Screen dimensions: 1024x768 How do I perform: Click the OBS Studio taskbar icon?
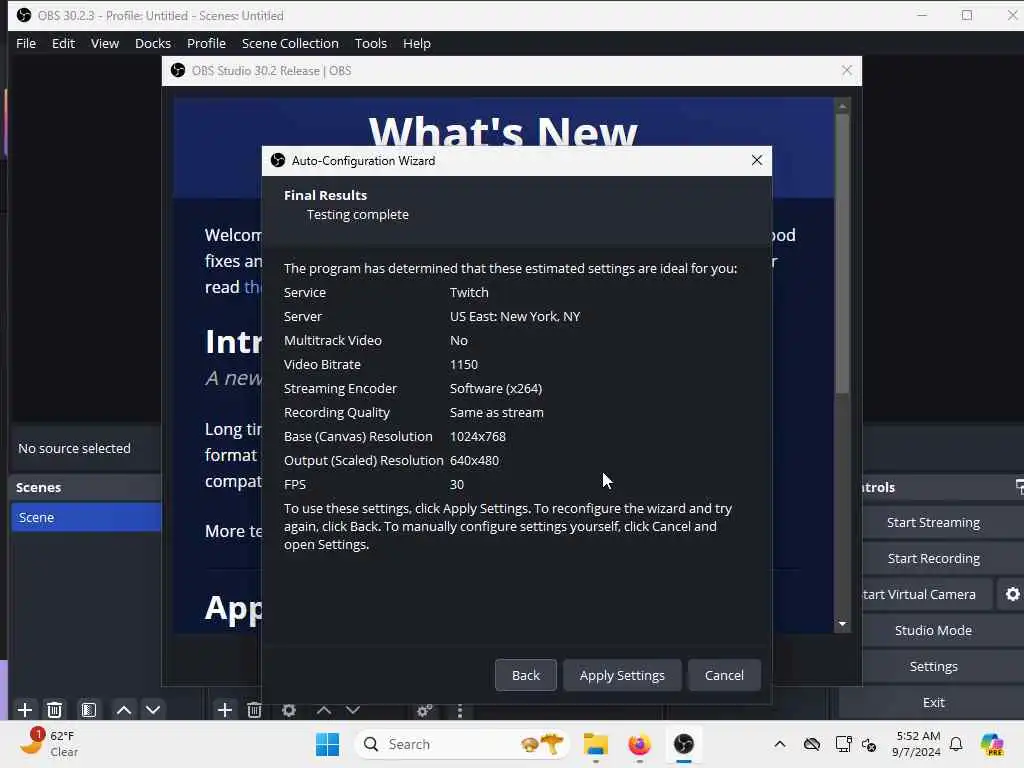684,744
